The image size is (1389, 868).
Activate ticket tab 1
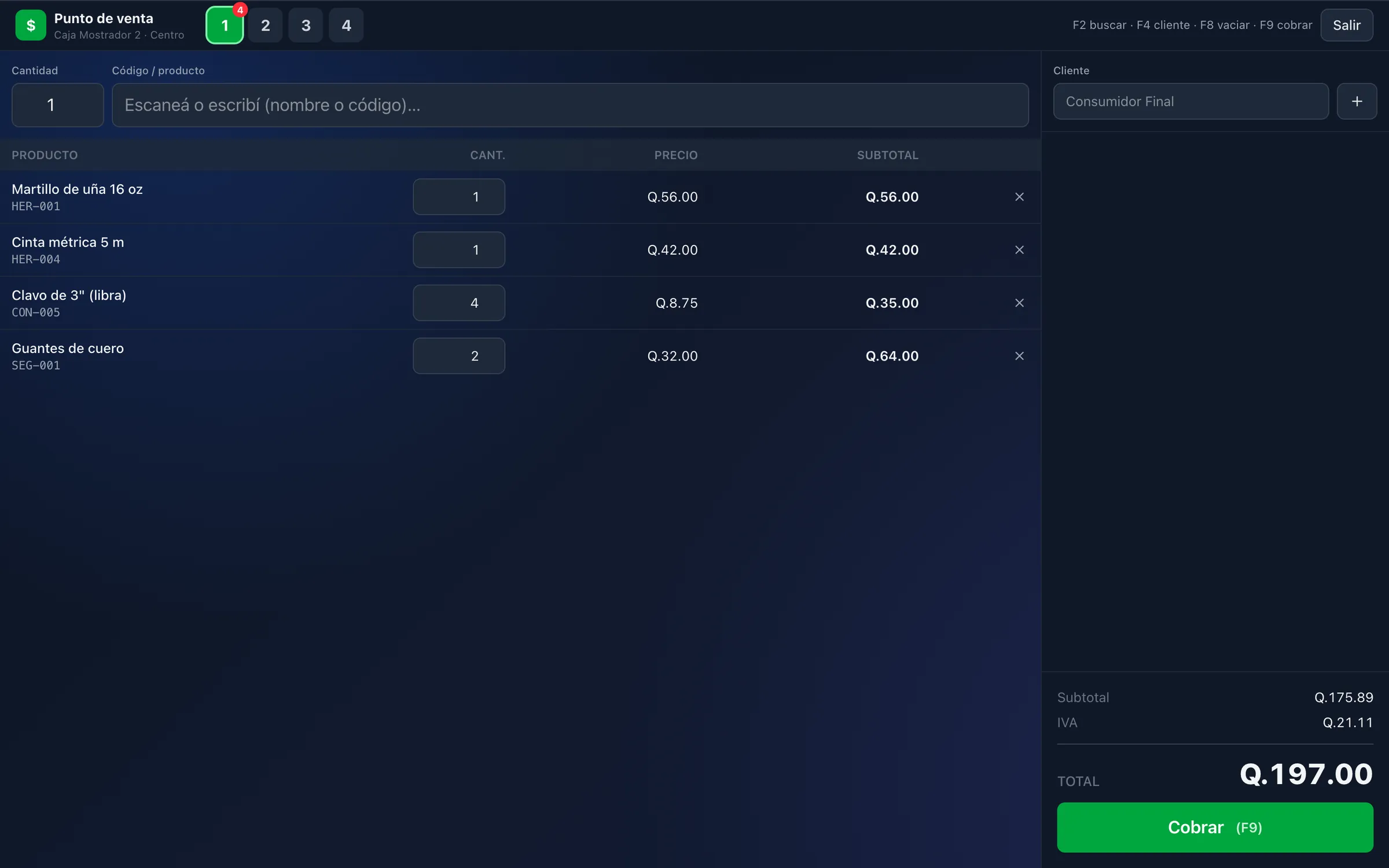coord(225,25)
